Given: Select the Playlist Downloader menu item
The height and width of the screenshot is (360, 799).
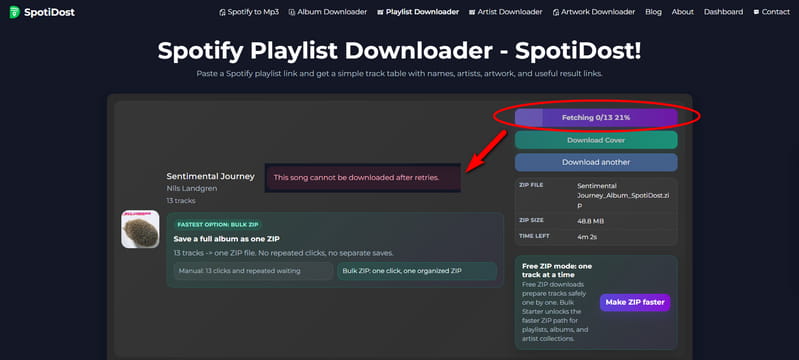Looking at the screenshot, I should tap(422, 12).
